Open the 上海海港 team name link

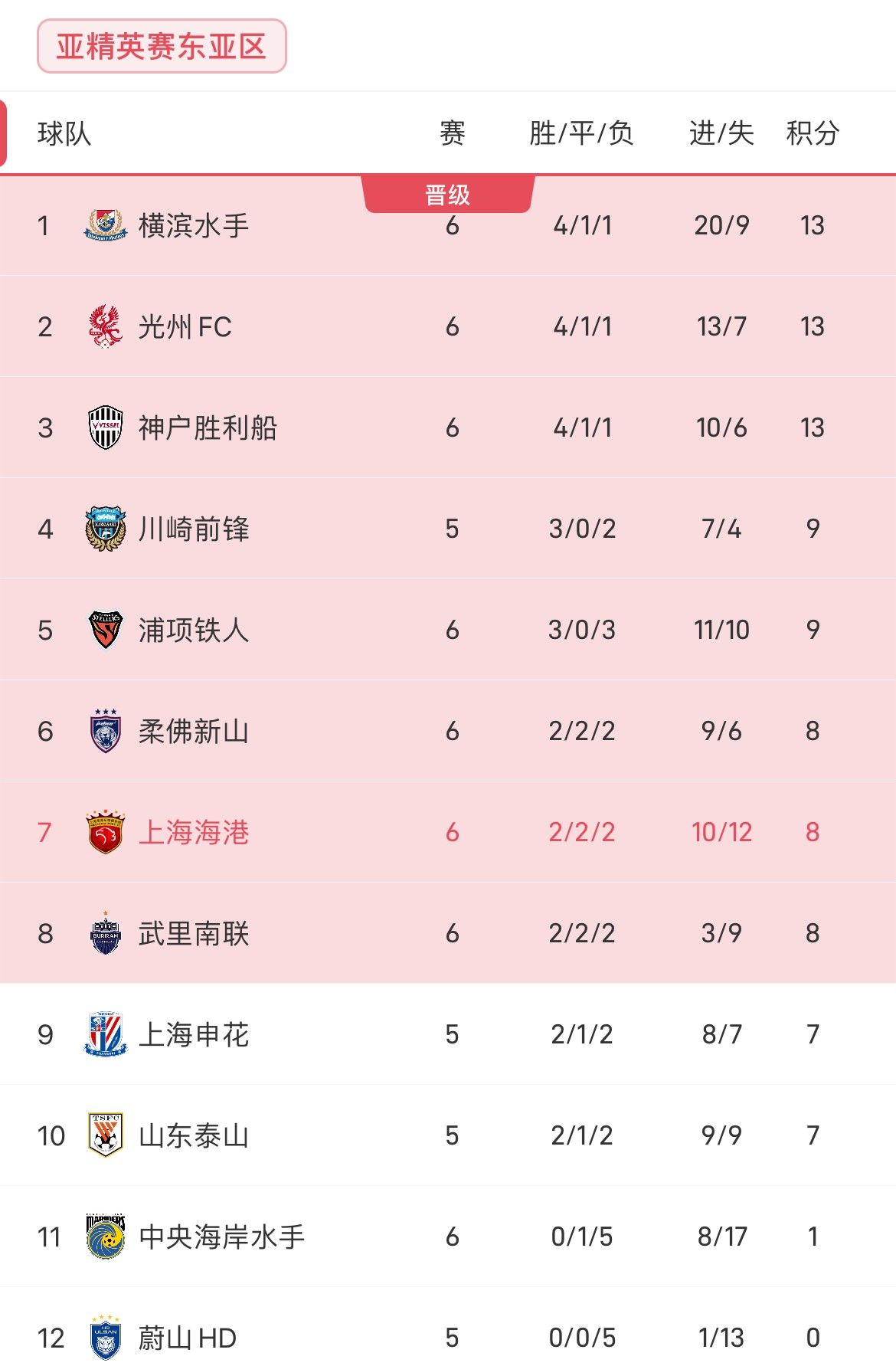[194, 832]
